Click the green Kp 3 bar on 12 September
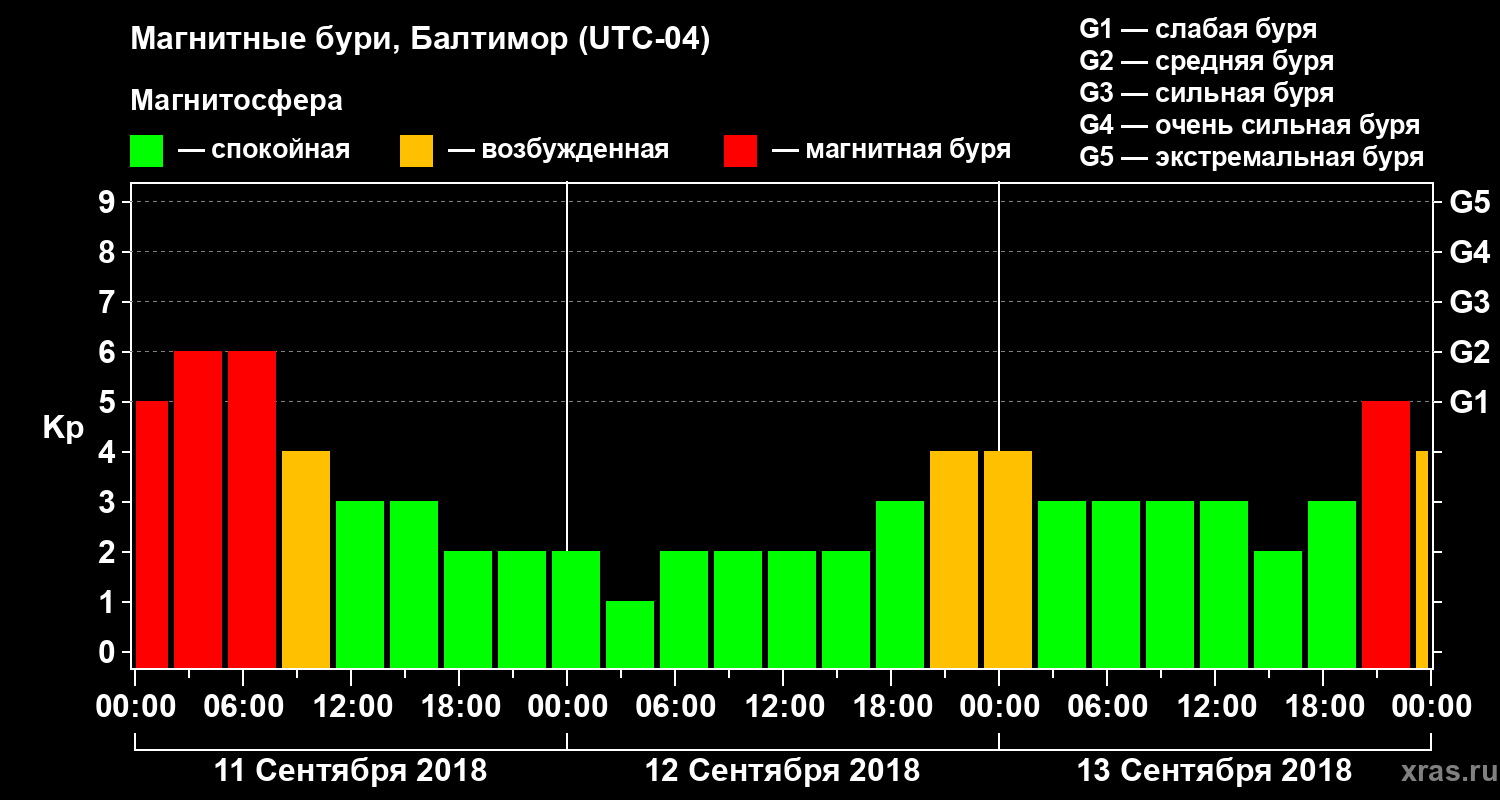Image resolution: width=1500 pixels, height=800 pixels. click(900, 585)
